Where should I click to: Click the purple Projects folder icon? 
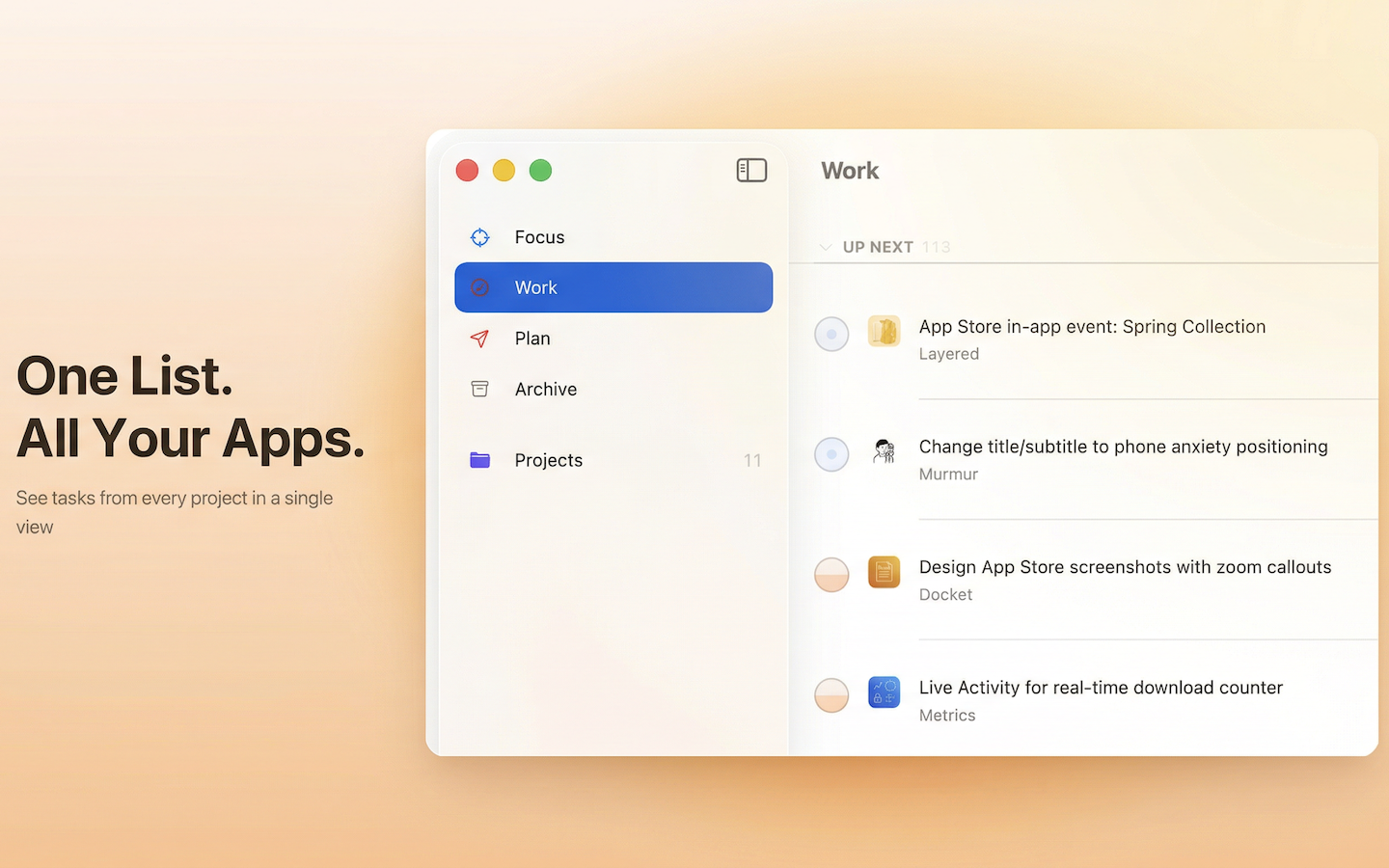(479, 460)
